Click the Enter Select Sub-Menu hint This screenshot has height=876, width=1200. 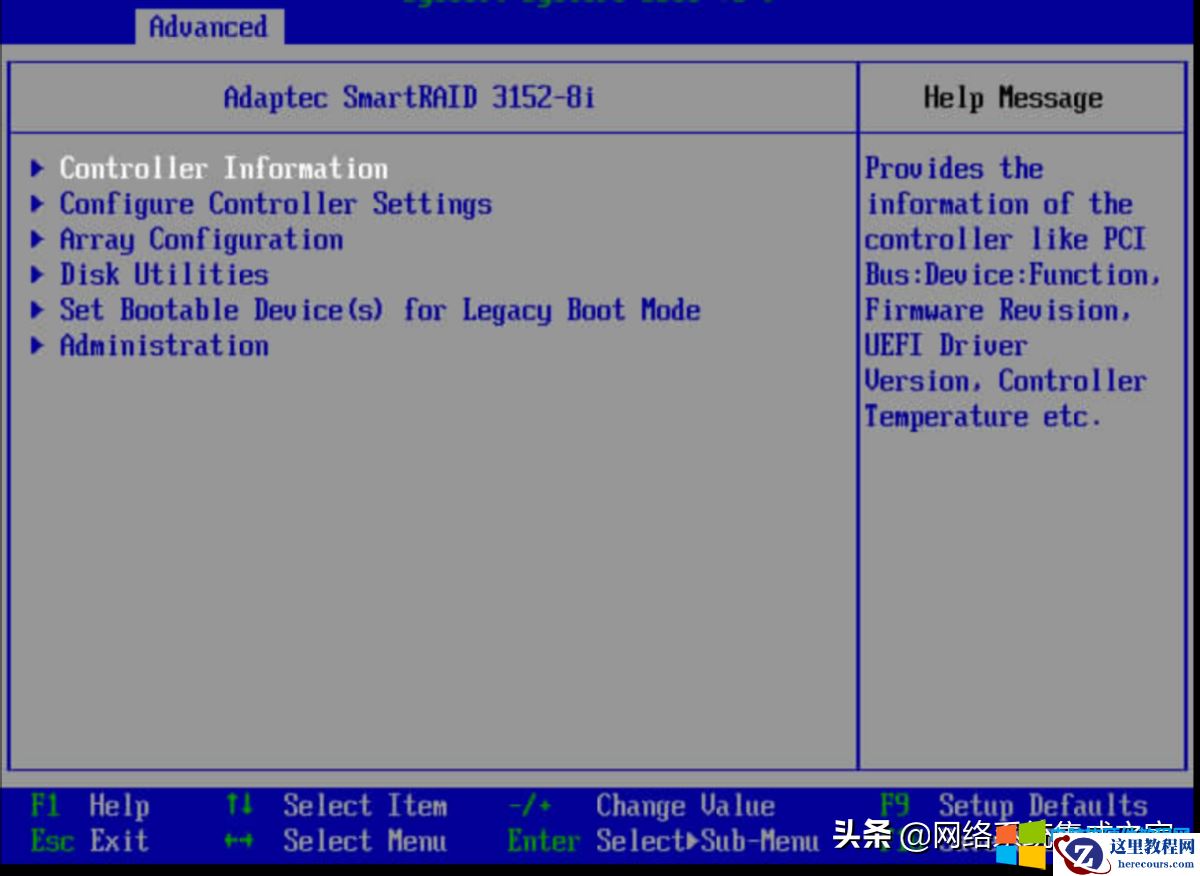pos(663,841)
